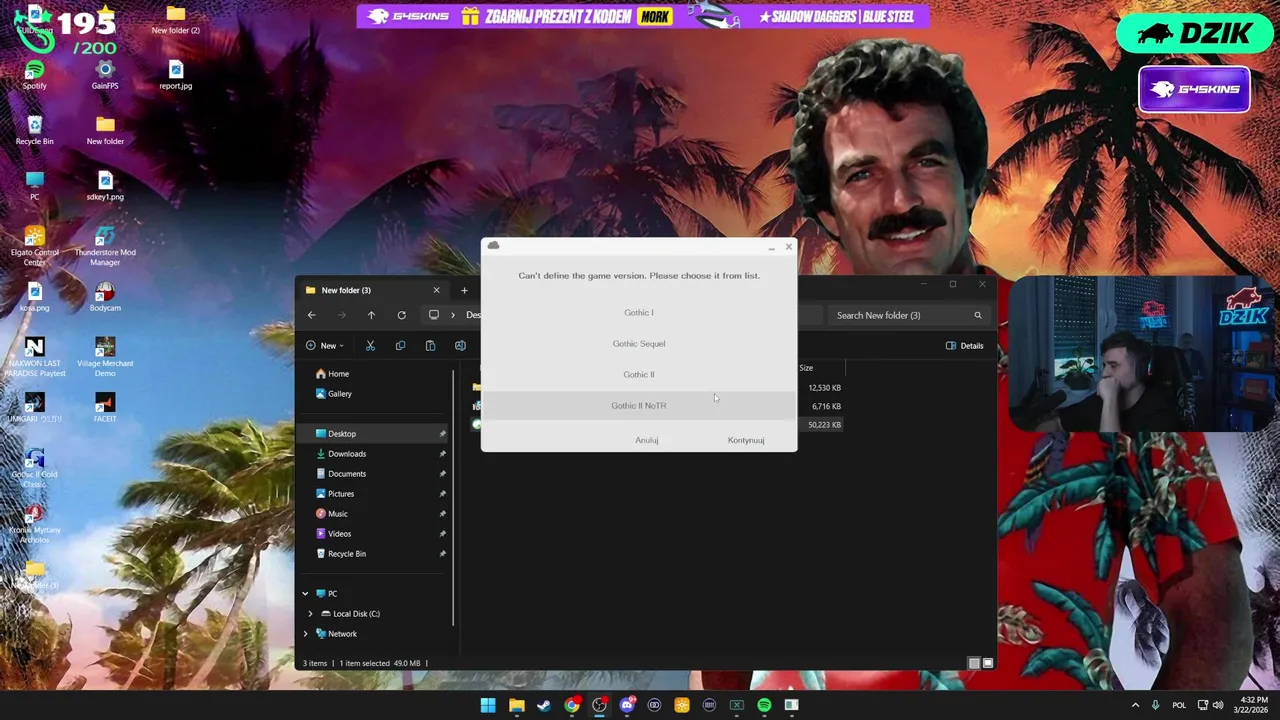
Task: Pick Gothic II from the game list
Action: pos(638,374)
